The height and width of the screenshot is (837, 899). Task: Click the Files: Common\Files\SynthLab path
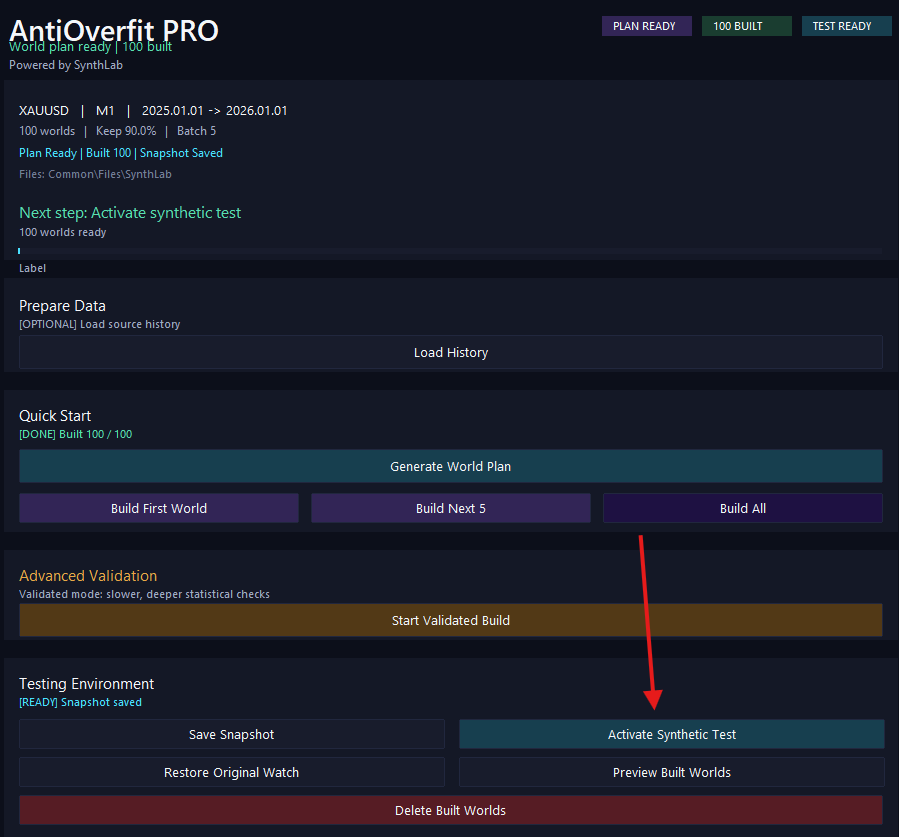point(95,174)
